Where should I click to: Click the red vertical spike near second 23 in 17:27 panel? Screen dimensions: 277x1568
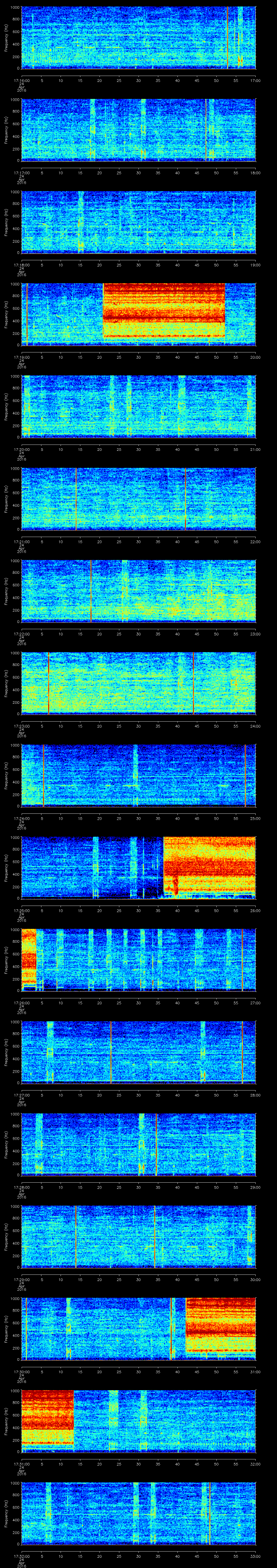point(111,1052)
